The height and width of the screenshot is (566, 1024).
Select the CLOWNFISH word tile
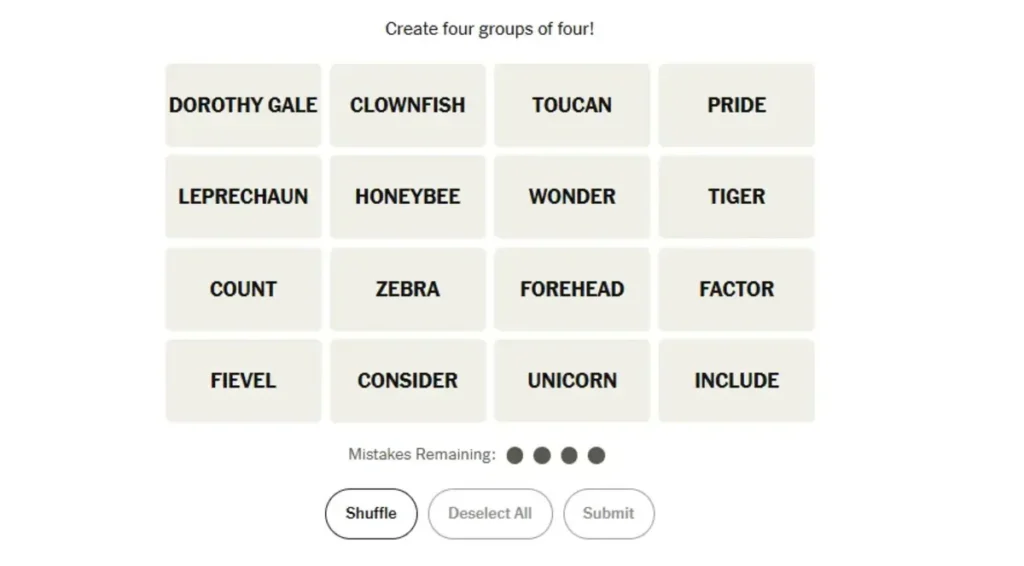pos(408,105)
